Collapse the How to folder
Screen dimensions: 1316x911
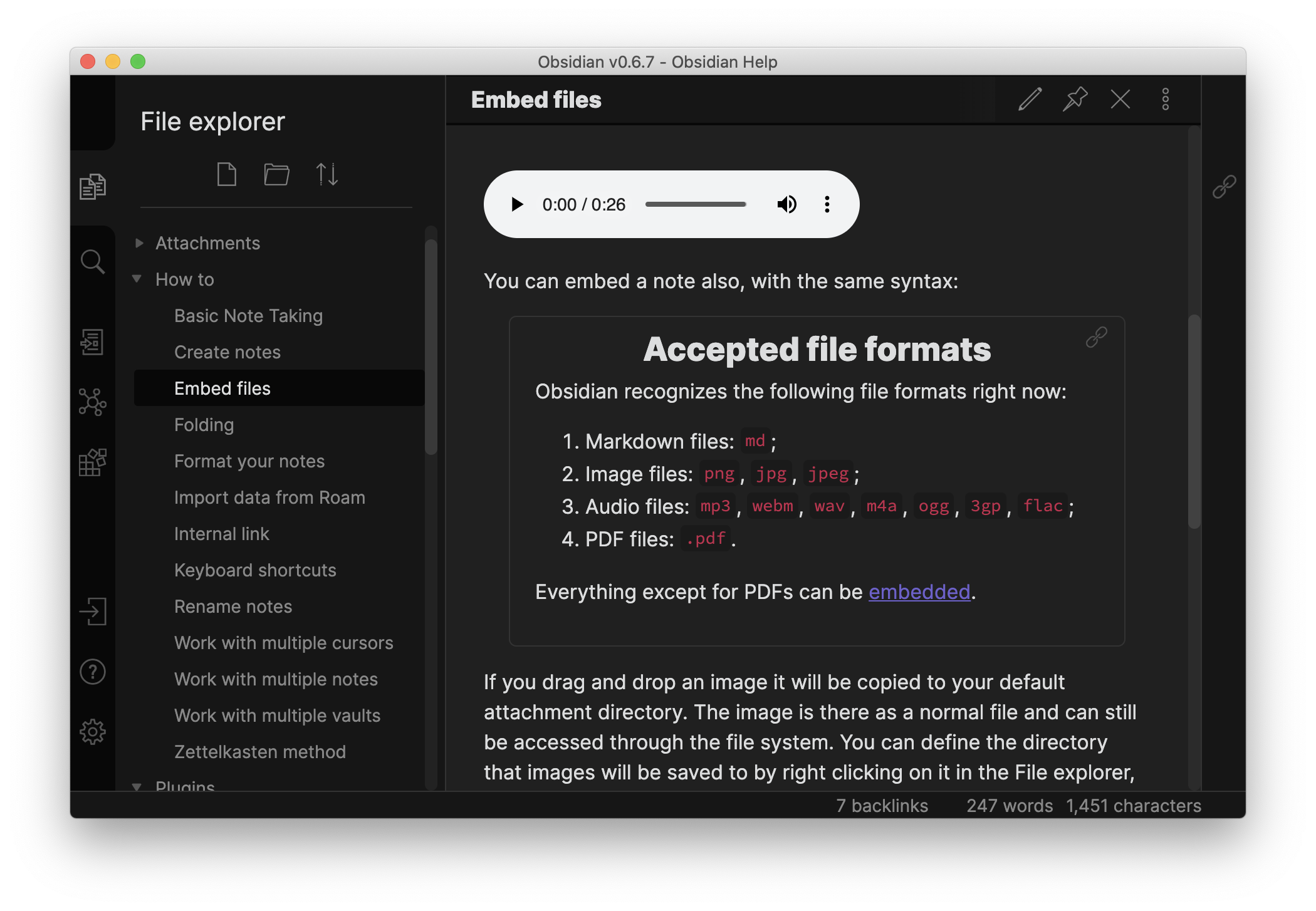pos(184,279)
